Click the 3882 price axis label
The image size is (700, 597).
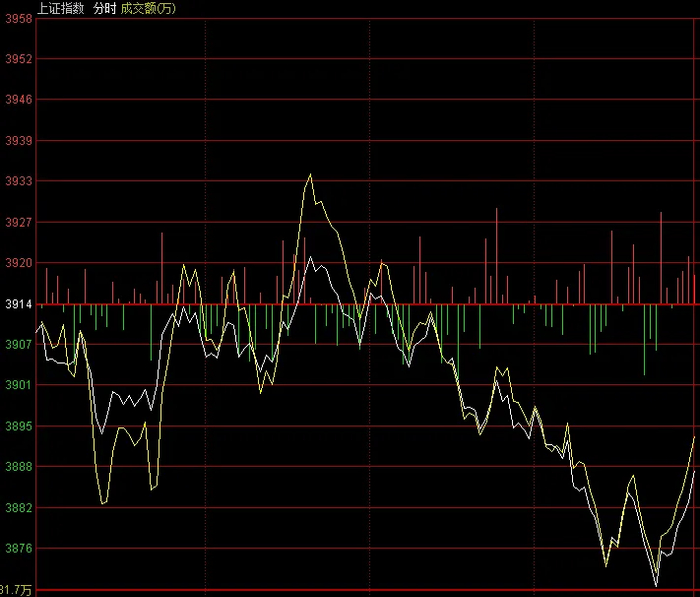pos(19,508)
